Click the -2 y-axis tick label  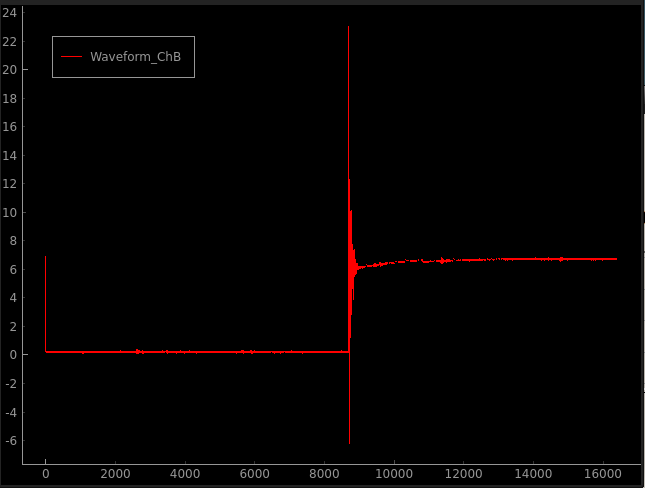[9, 384]
